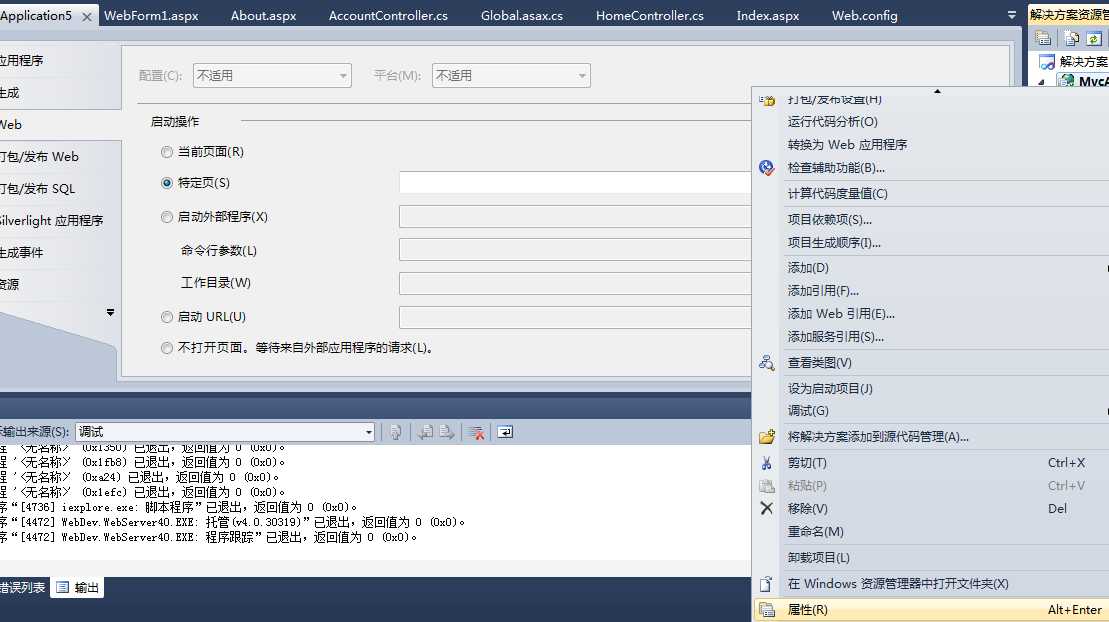Click the paste icon beside 粘贴
Screen dimensions: 1109x622
(x=767, y=486)
